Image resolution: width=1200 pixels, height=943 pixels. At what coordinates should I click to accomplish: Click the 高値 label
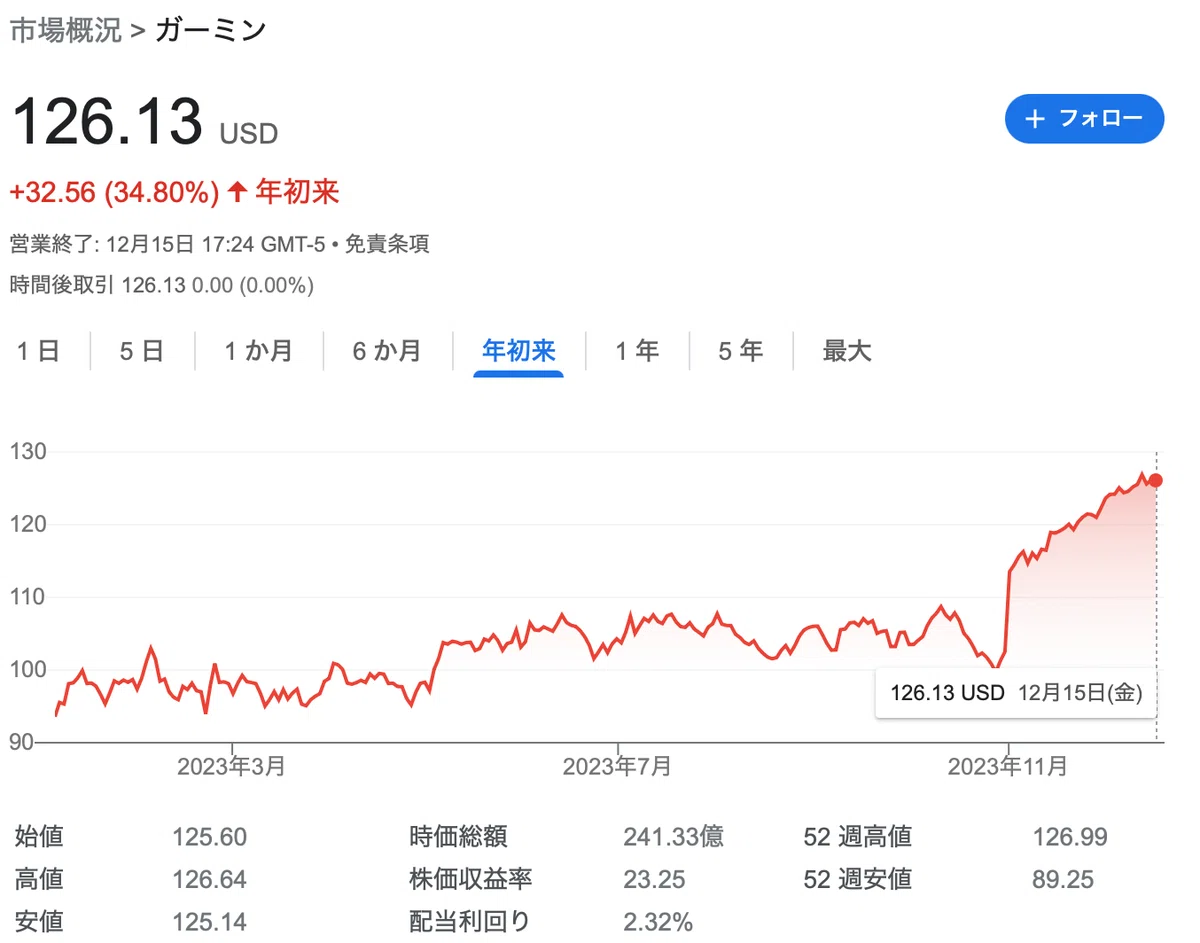tap(39, 879)
